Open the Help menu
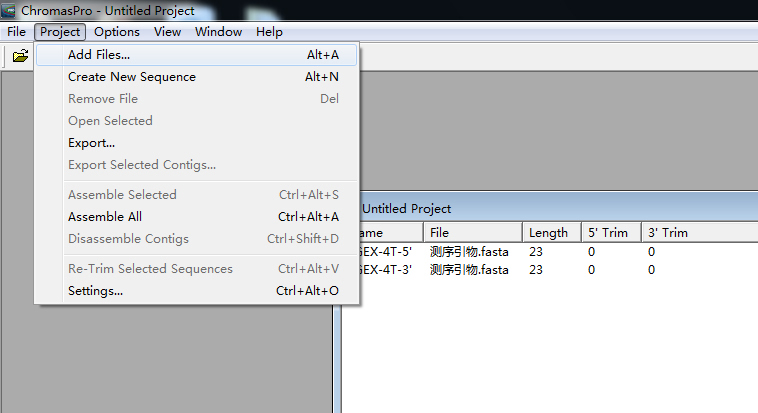Viewport: 758px width, 413px height. tap(269, 32)
